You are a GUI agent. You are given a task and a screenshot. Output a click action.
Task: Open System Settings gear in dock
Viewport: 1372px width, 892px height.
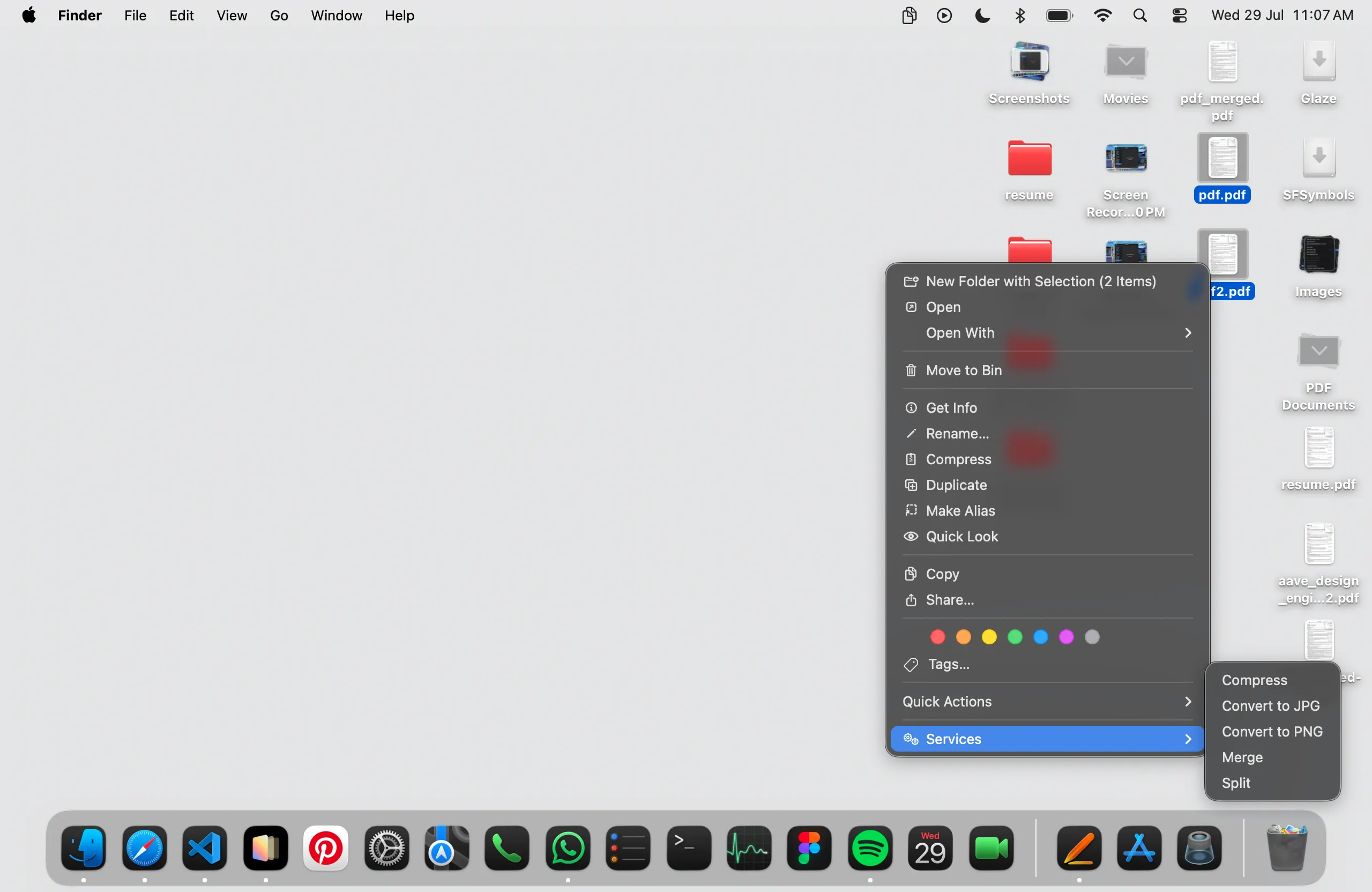(386, 848)
